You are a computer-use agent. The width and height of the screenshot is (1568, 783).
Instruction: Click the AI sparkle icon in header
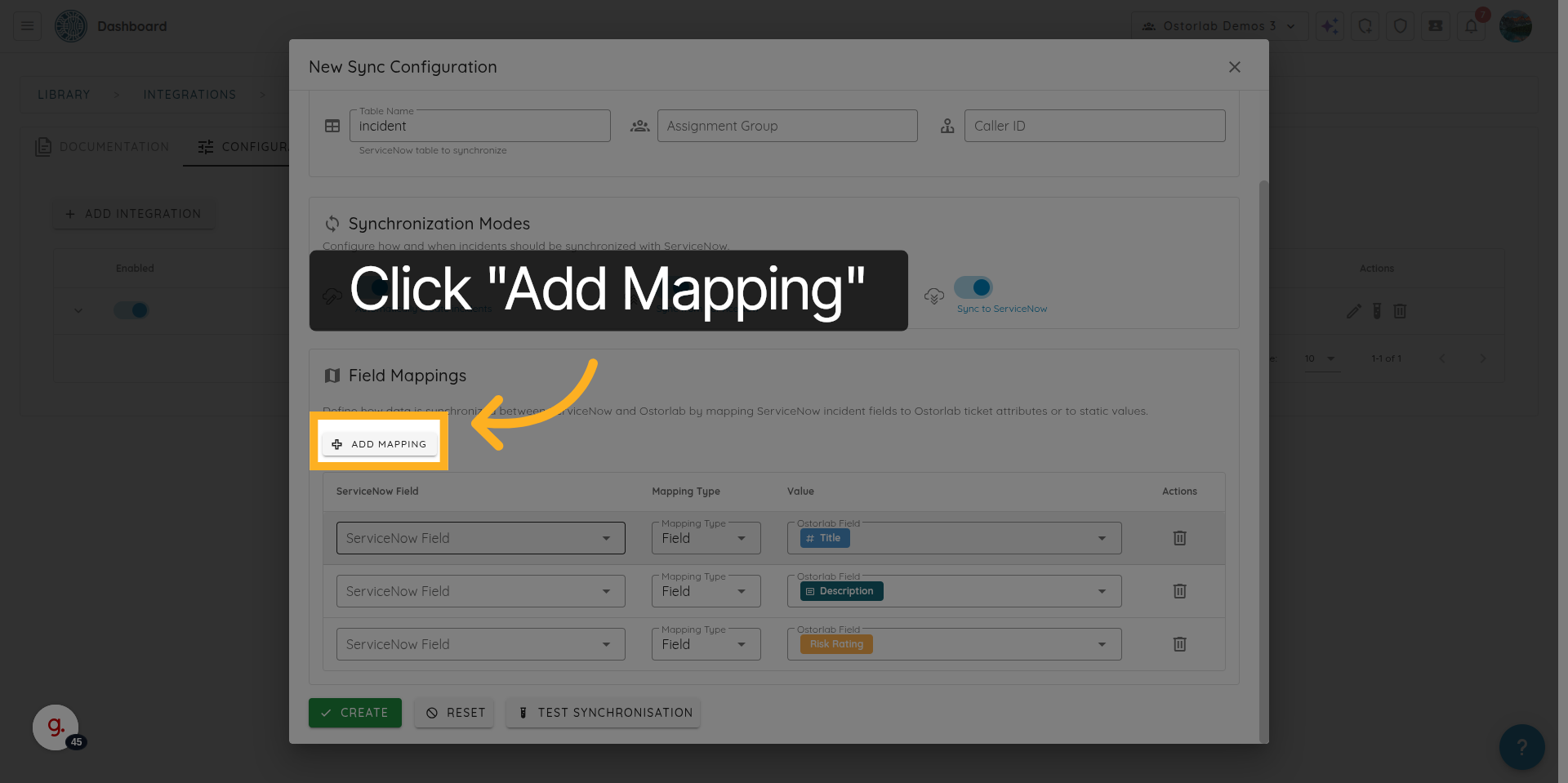coord(1330,26)
